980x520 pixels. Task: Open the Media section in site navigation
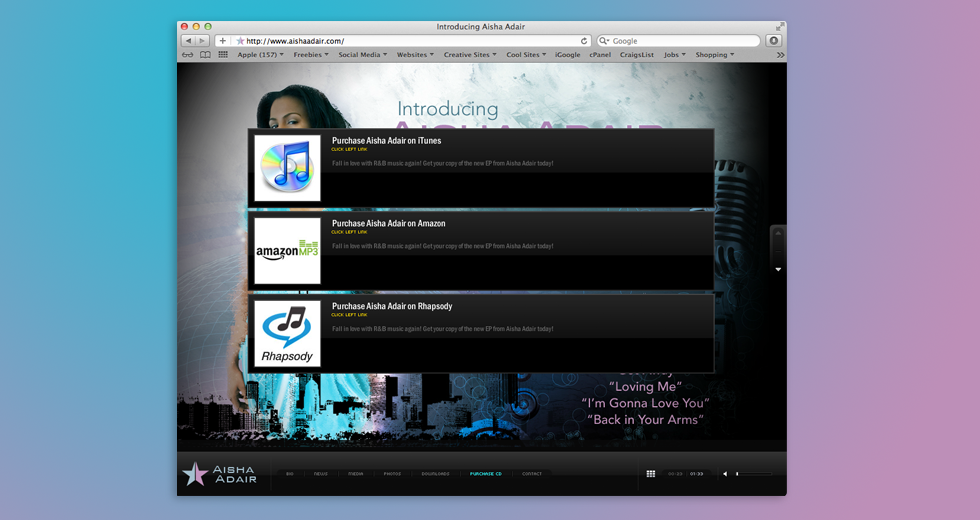point(356,474)
